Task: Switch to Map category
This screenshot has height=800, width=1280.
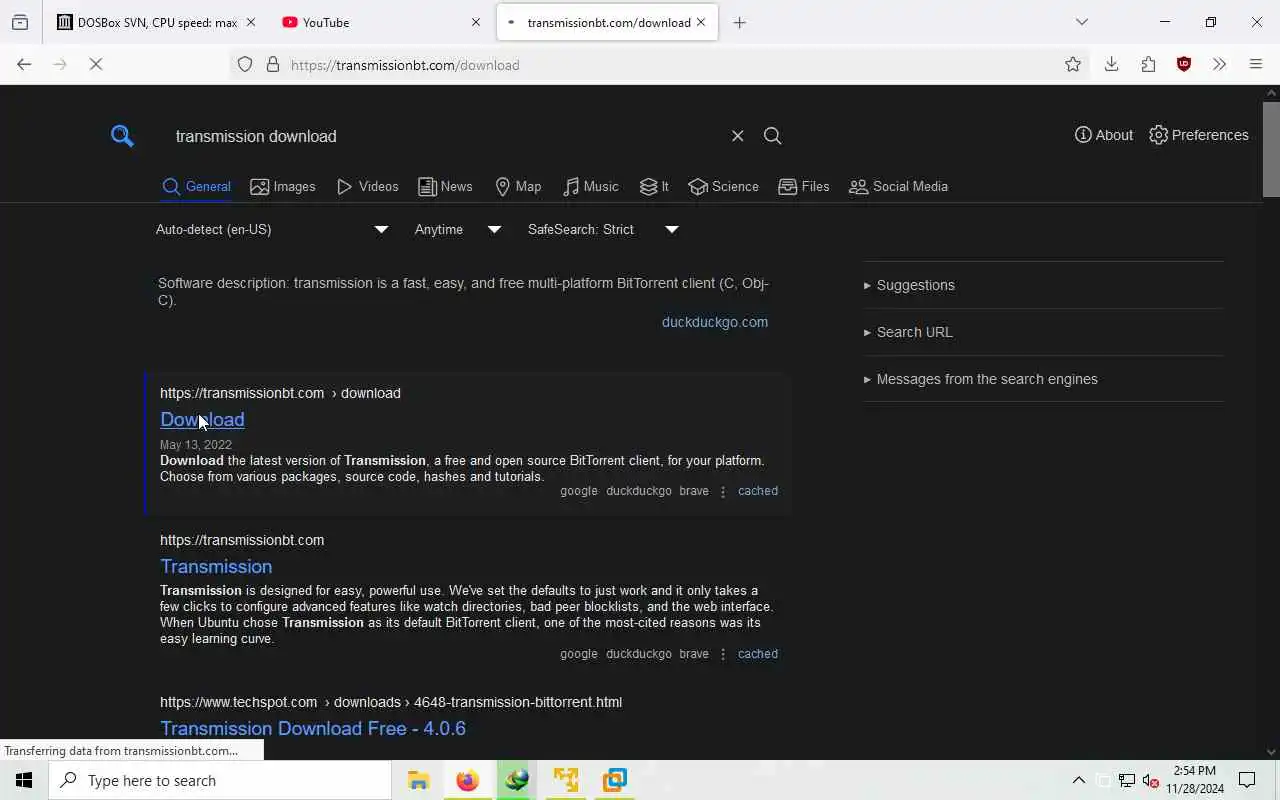Action: pos(518,187)
